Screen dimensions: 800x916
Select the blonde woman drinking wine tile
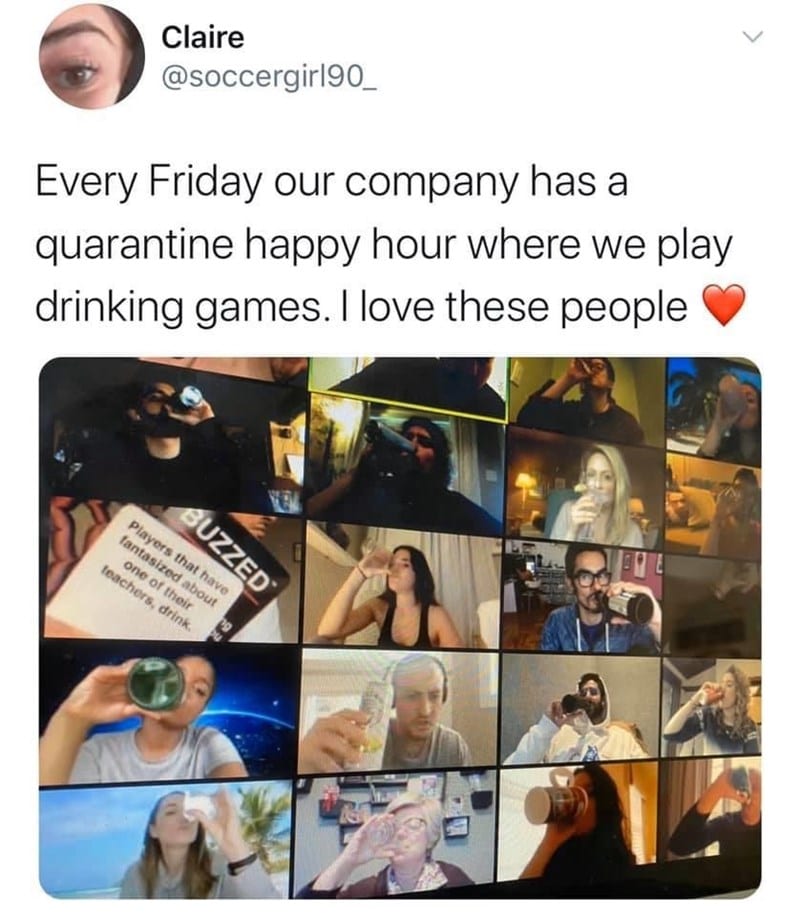coord(586,488)
